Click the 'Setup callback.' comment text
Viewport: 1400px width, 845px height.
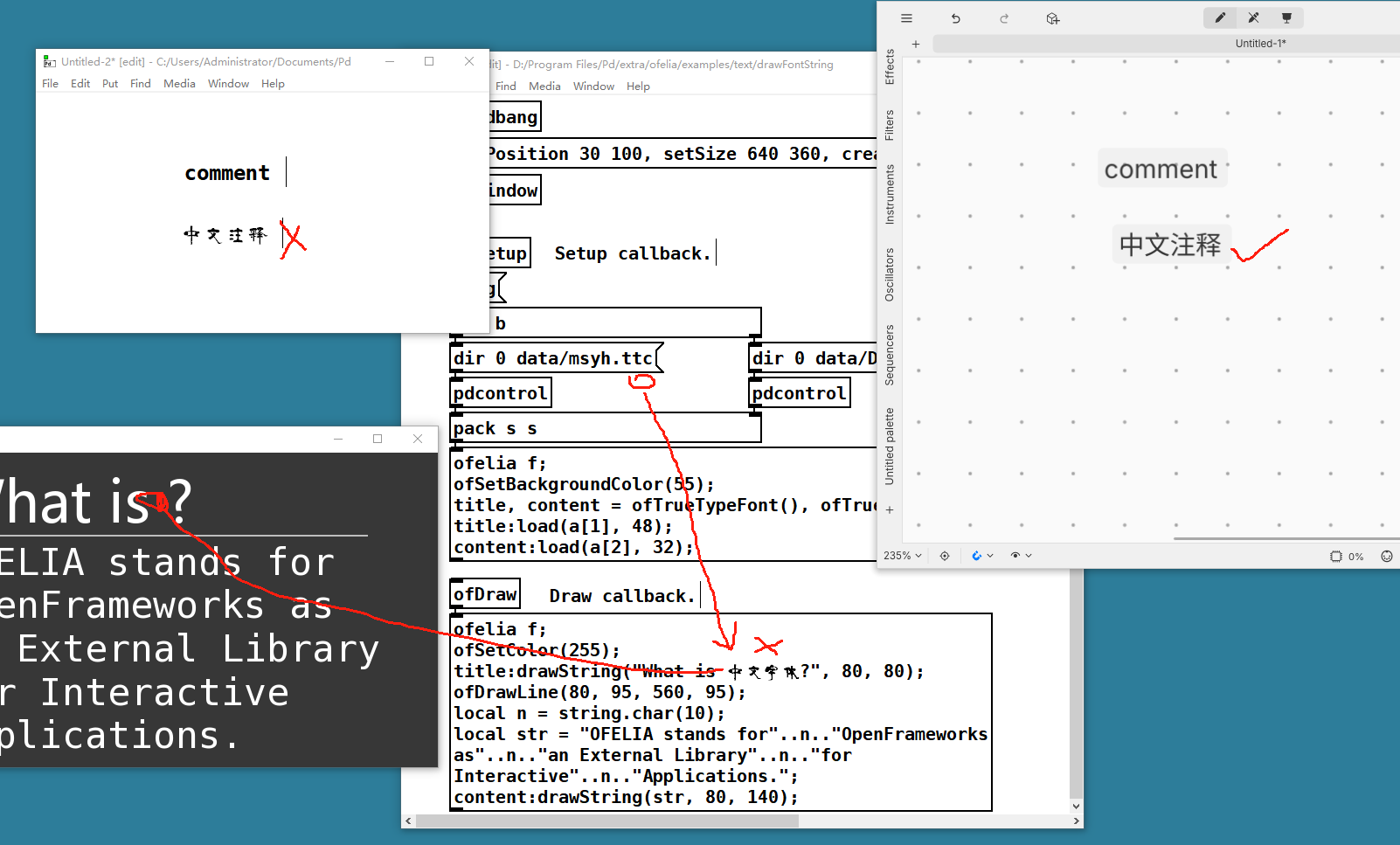[x=633, y=253]
